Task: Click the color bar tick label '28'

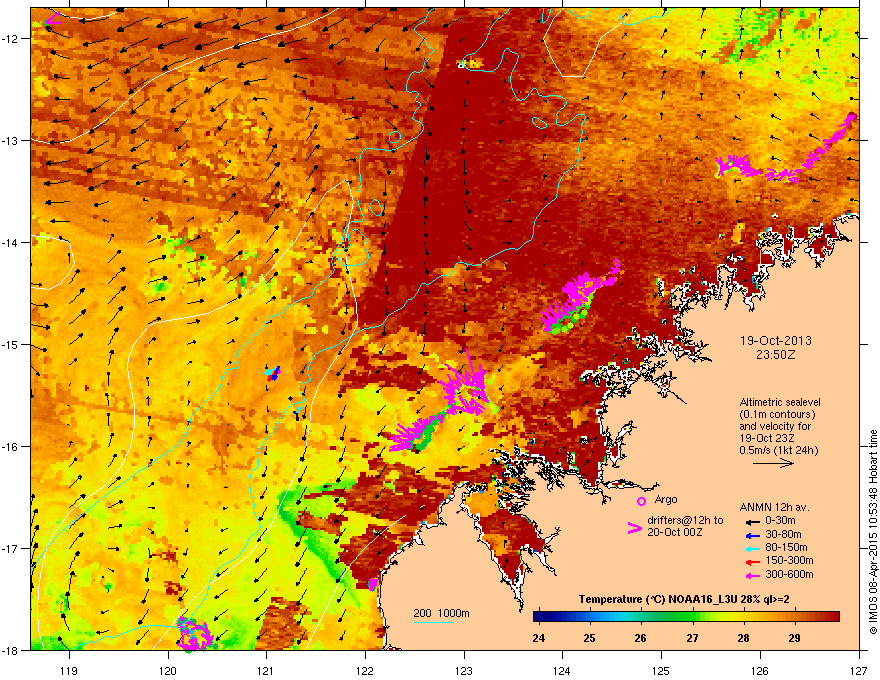Action: (743, 638)
